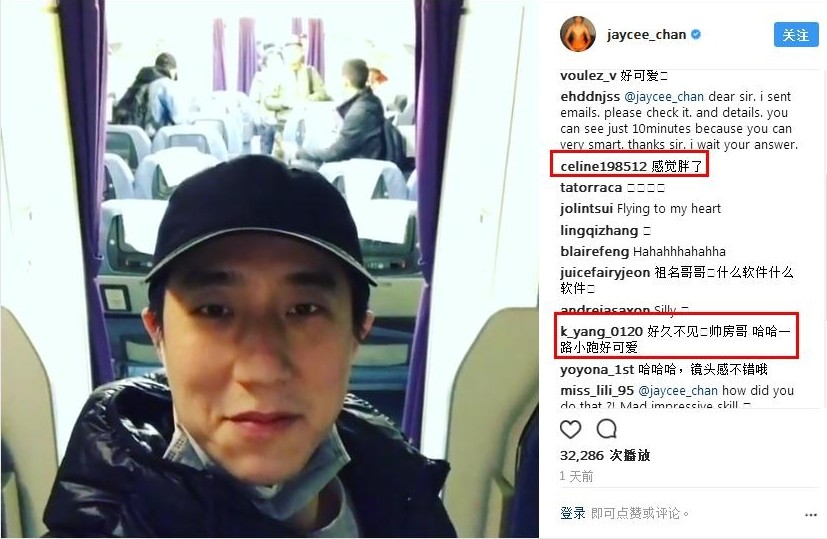Click the 32,286 次播放 view count

pyautogui.click(x=605, y=455)
